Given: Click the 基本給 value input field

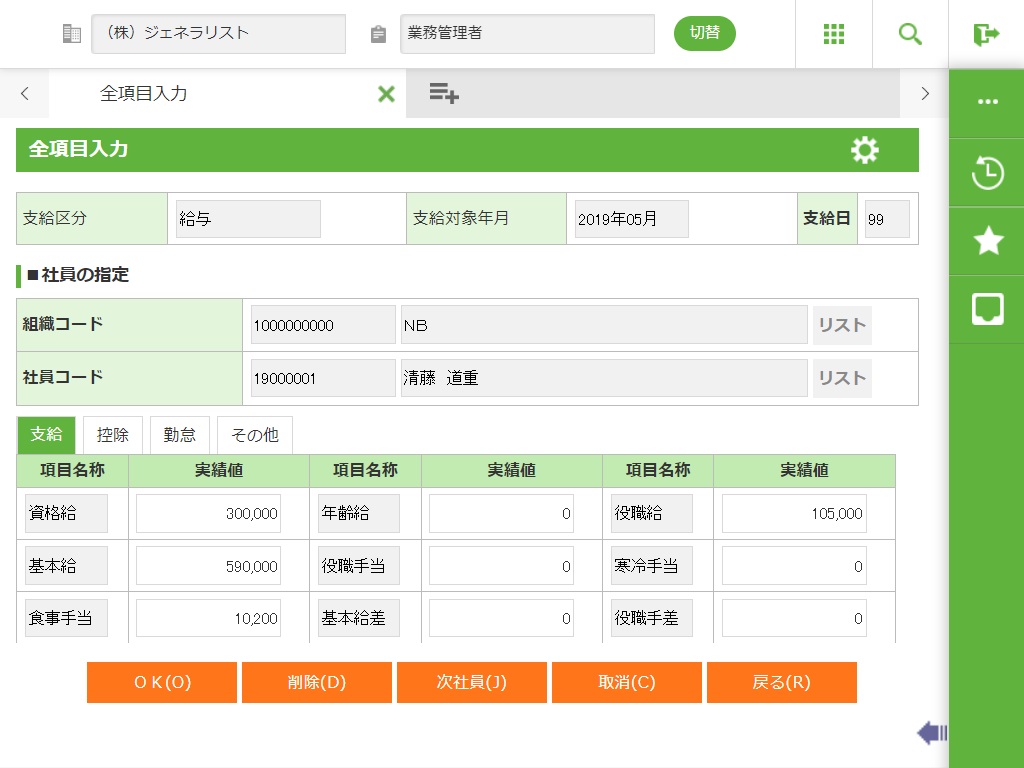Looking at the screenshot, I should 208,566.
